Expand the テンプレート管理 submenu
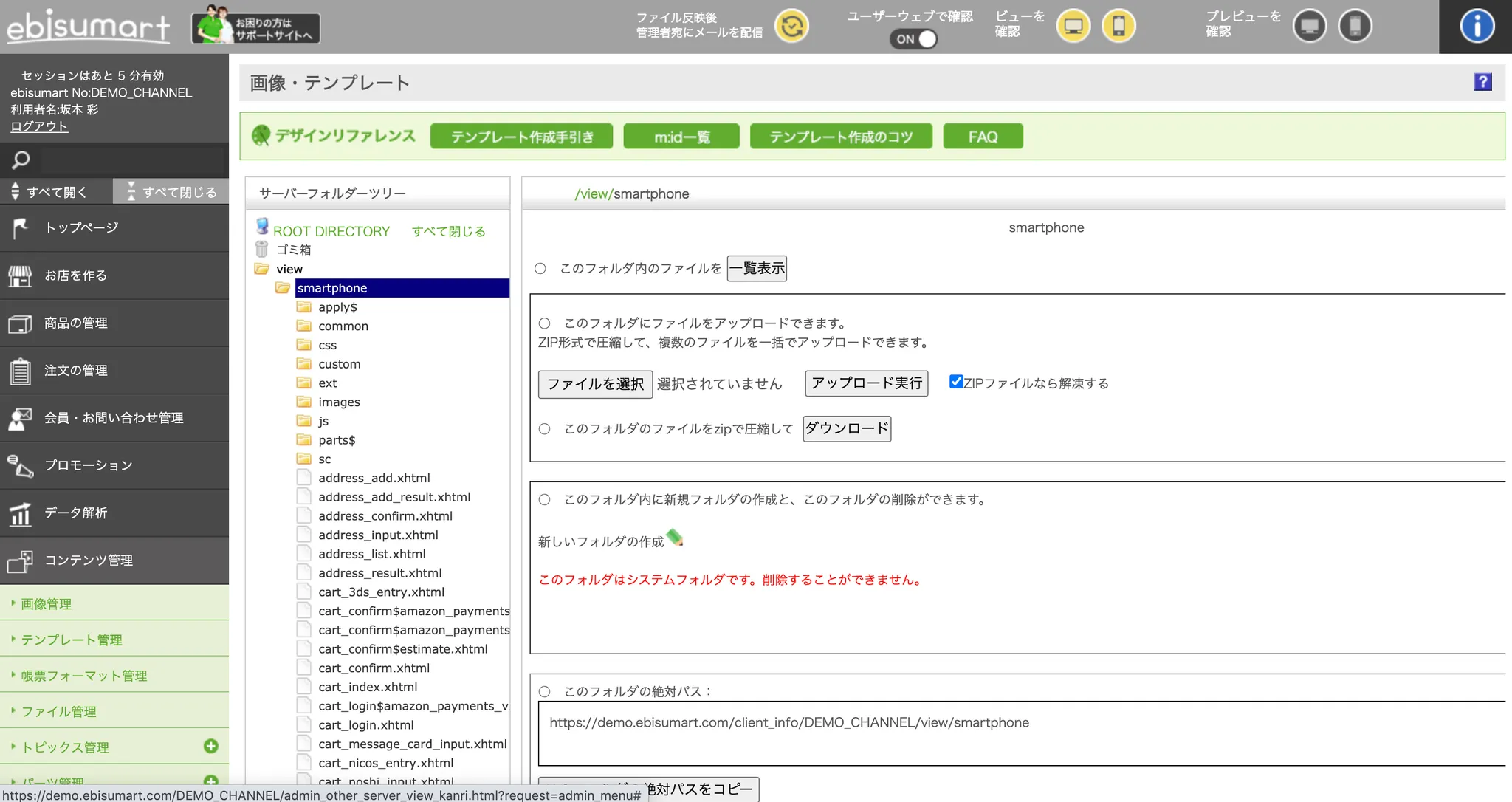The image size is (1512, 802). (x=72, y=640)
